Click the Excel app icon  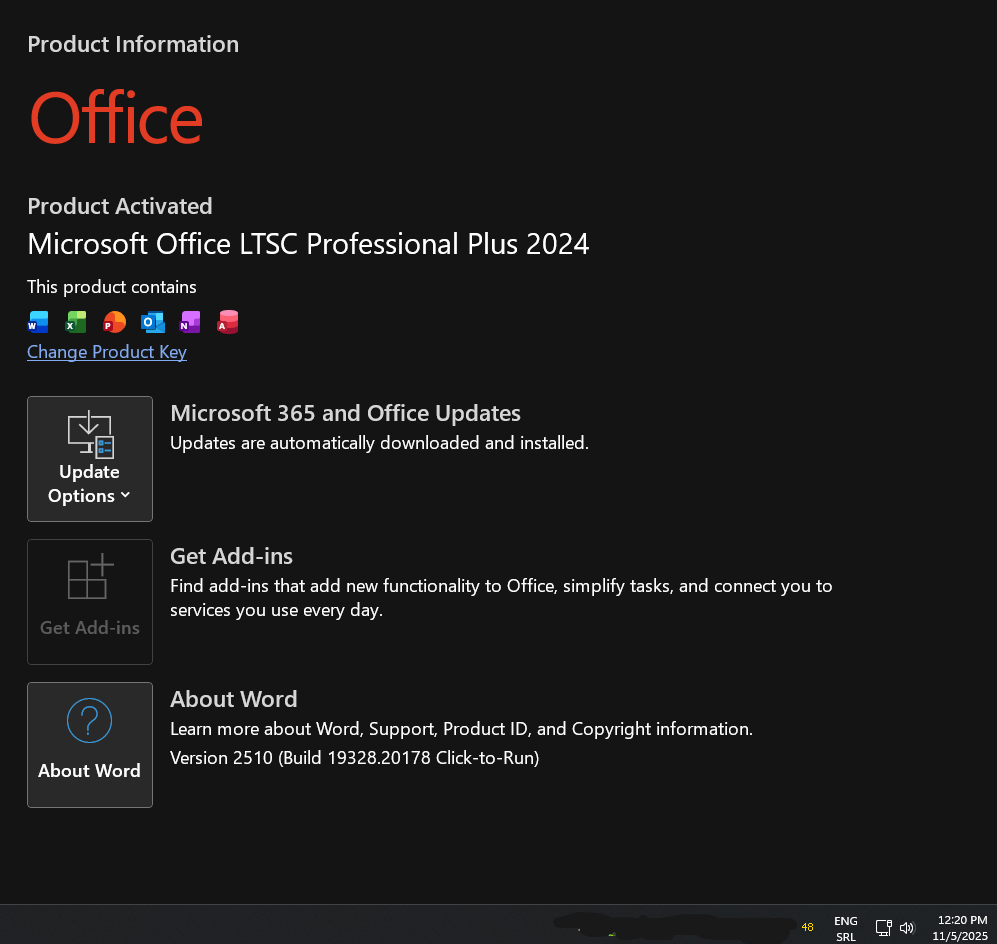(x=76, y=322)
